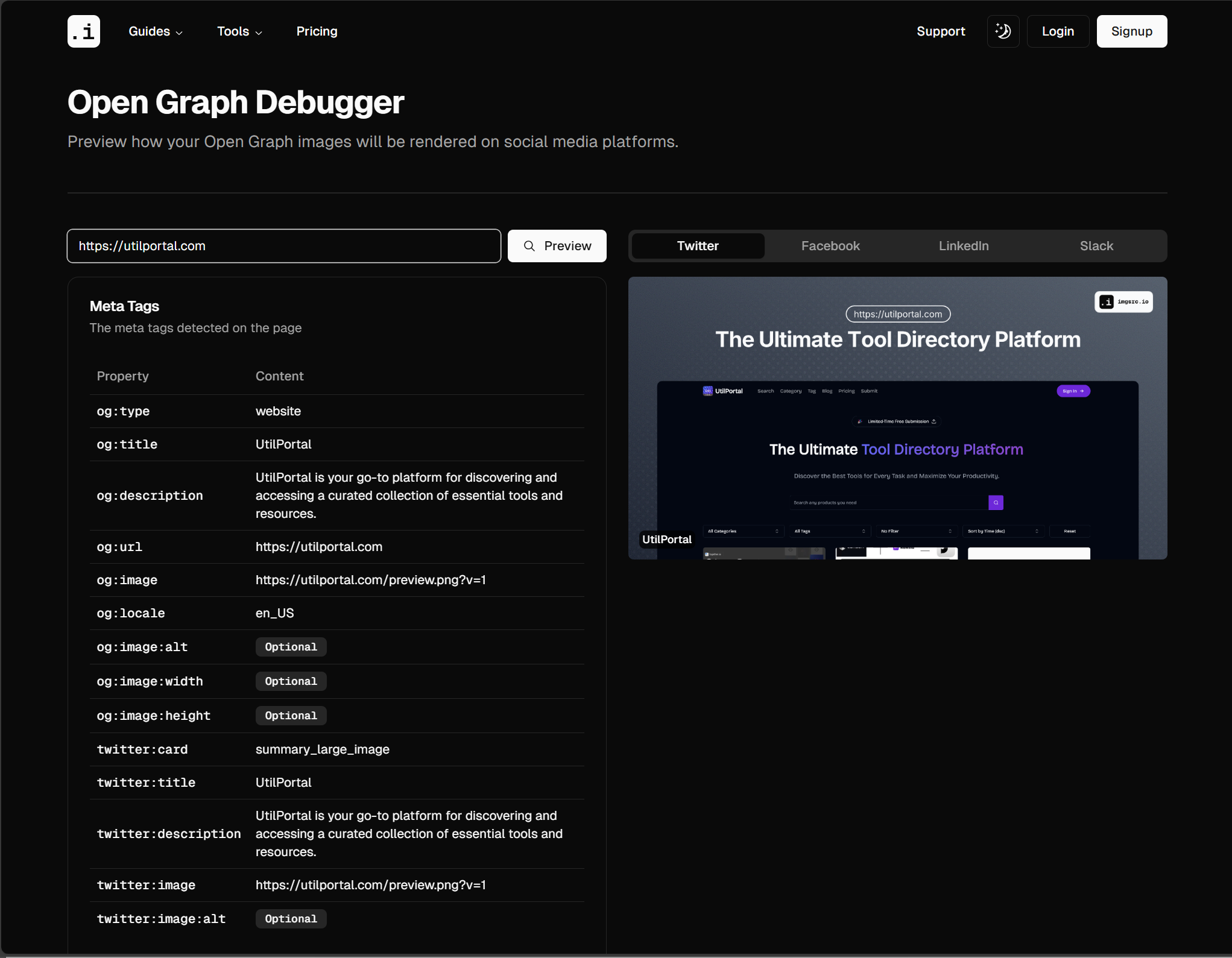Switch to the LinkedIn preview tab
This screenshot has height=958, width=1232.
pyautogui.click(x=964, y=246)
